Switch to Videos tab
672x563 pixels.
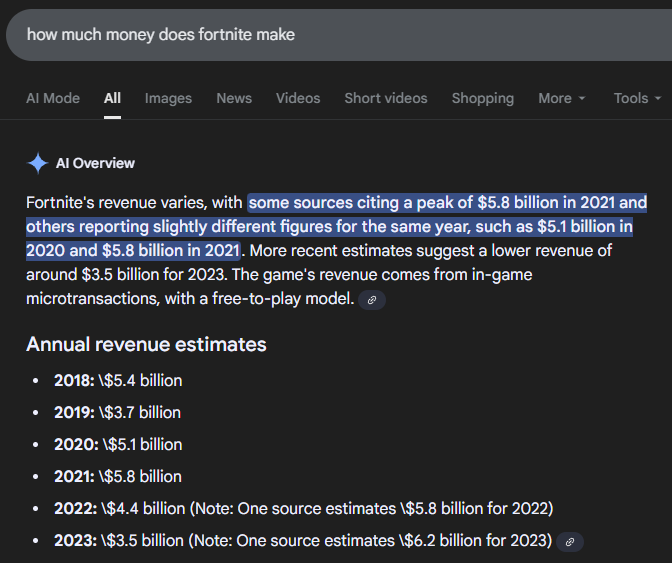(x=298, y=99)
